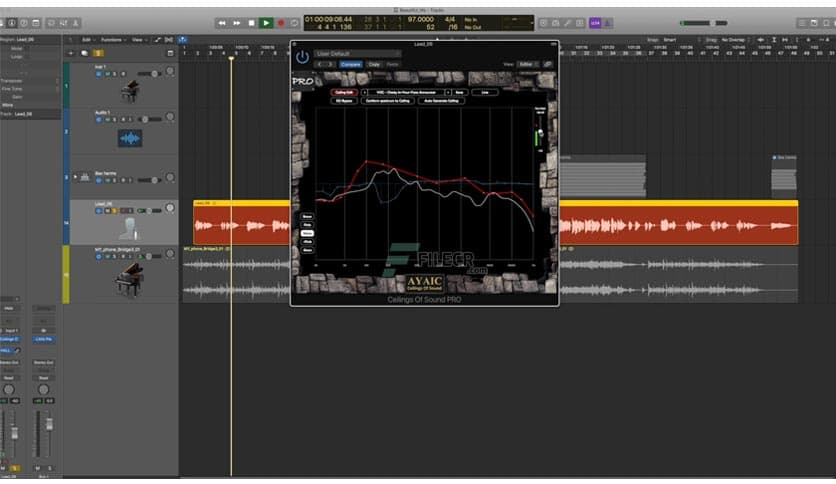Open Quick Help button in control bar
Screen dimensions: 836x484
click(23, 23)
